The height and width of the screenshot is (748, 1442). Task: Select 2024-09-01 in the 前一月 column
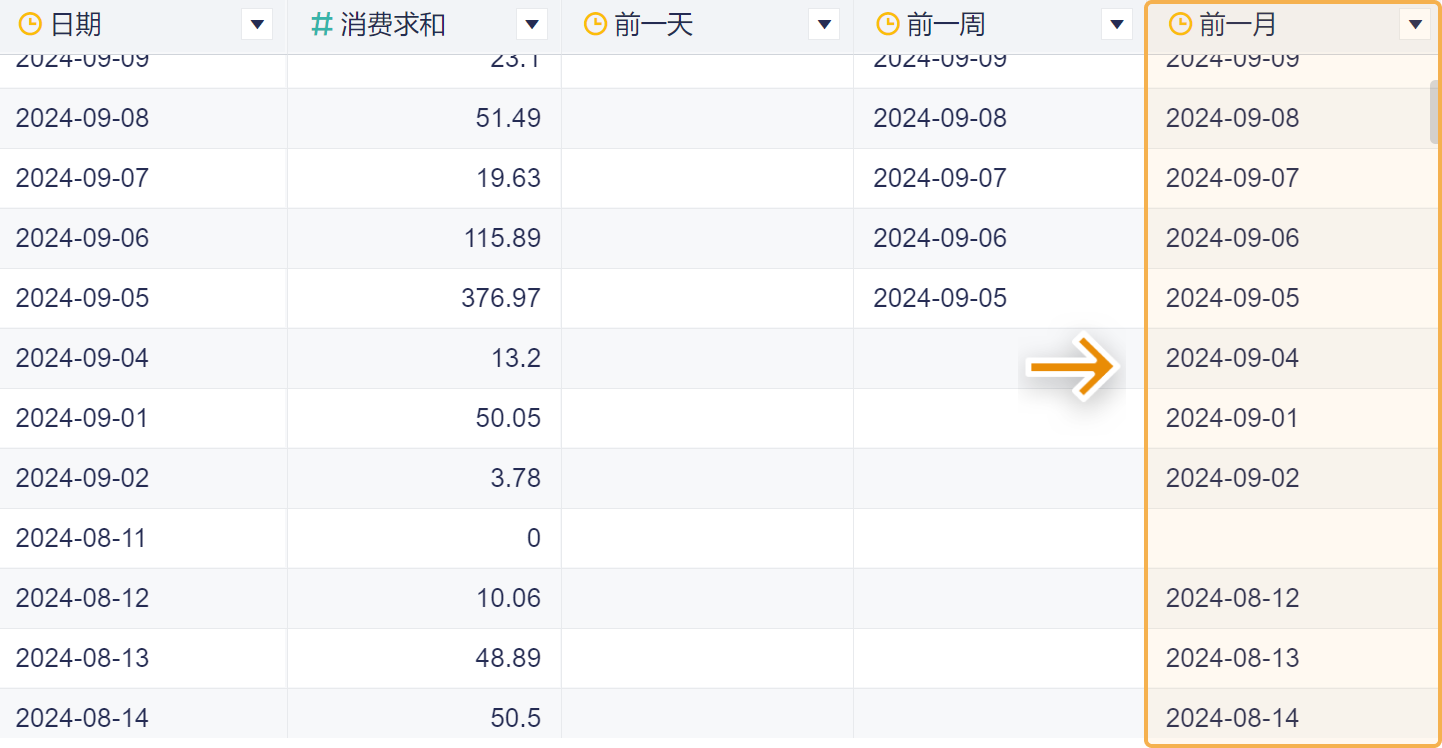[x=1233, y=418]
